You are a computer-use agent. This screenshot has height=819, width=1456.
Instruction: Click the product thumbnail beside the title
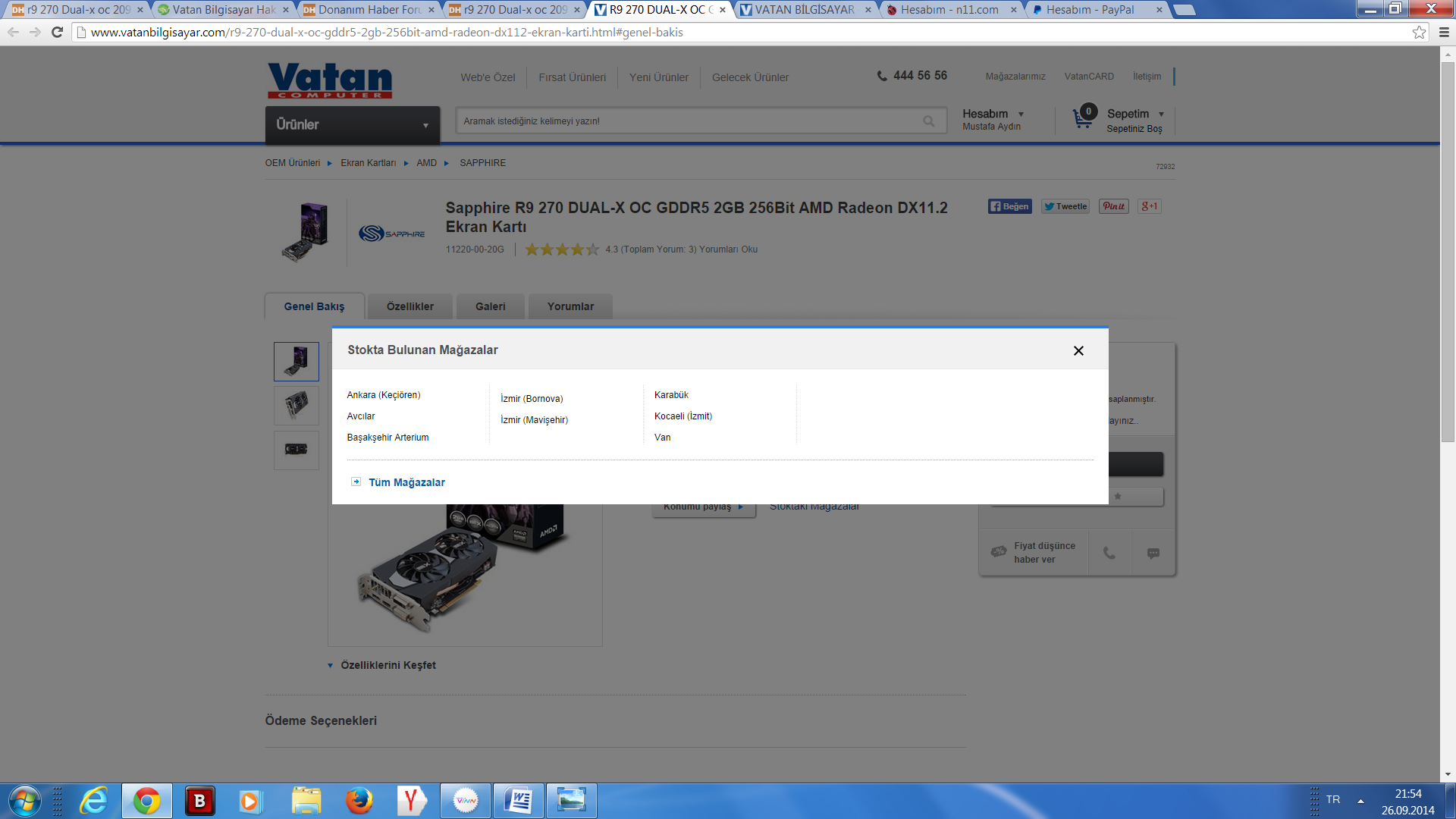[305, 232]
